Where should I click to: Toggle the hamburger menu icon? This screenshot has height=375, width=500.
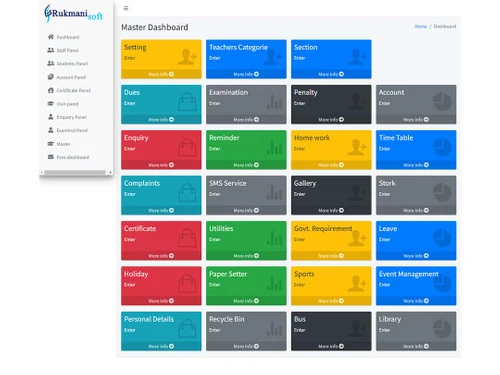[x=126, y=8]
